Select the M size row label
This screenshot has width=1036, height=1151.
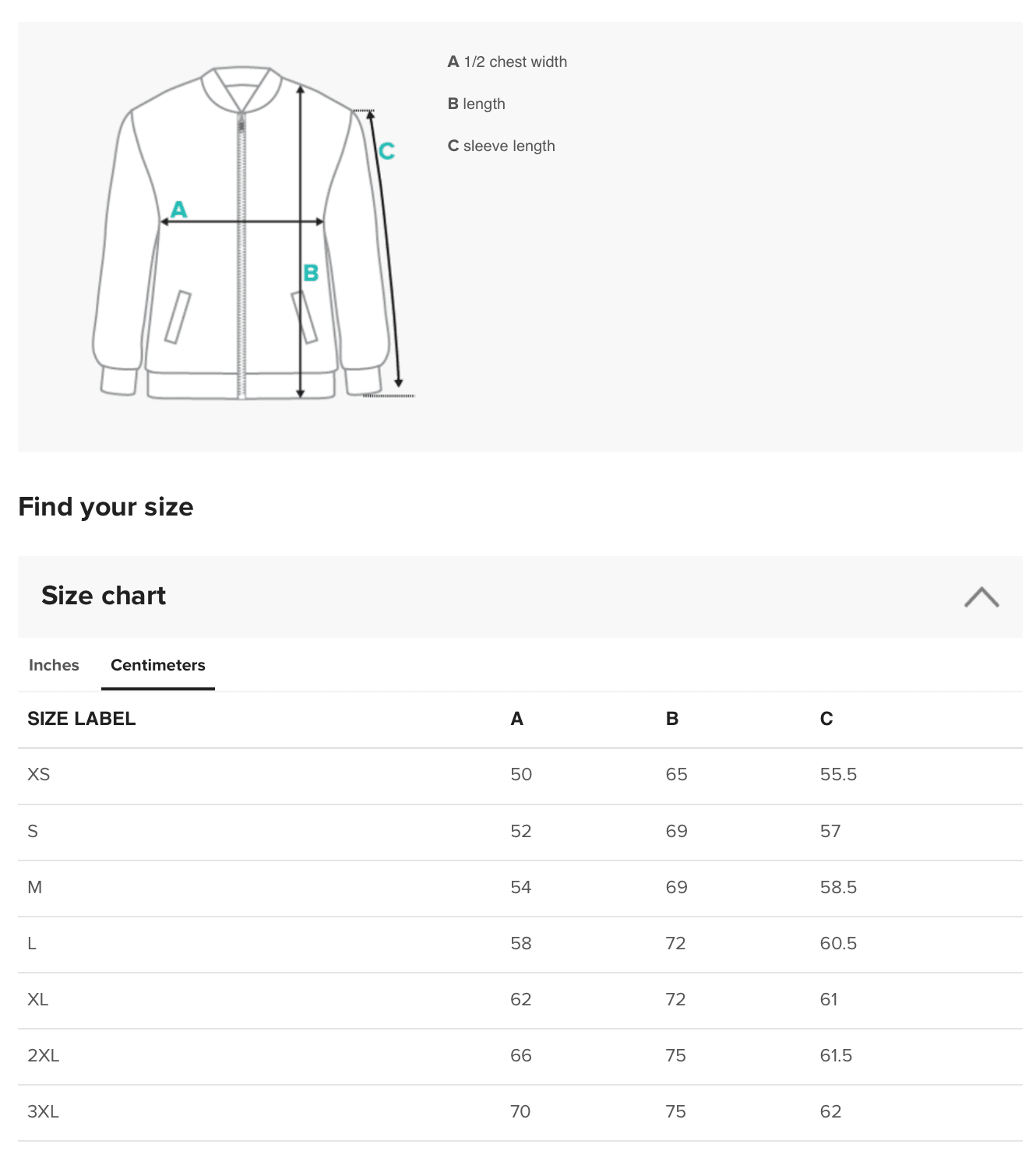(35, 887)
